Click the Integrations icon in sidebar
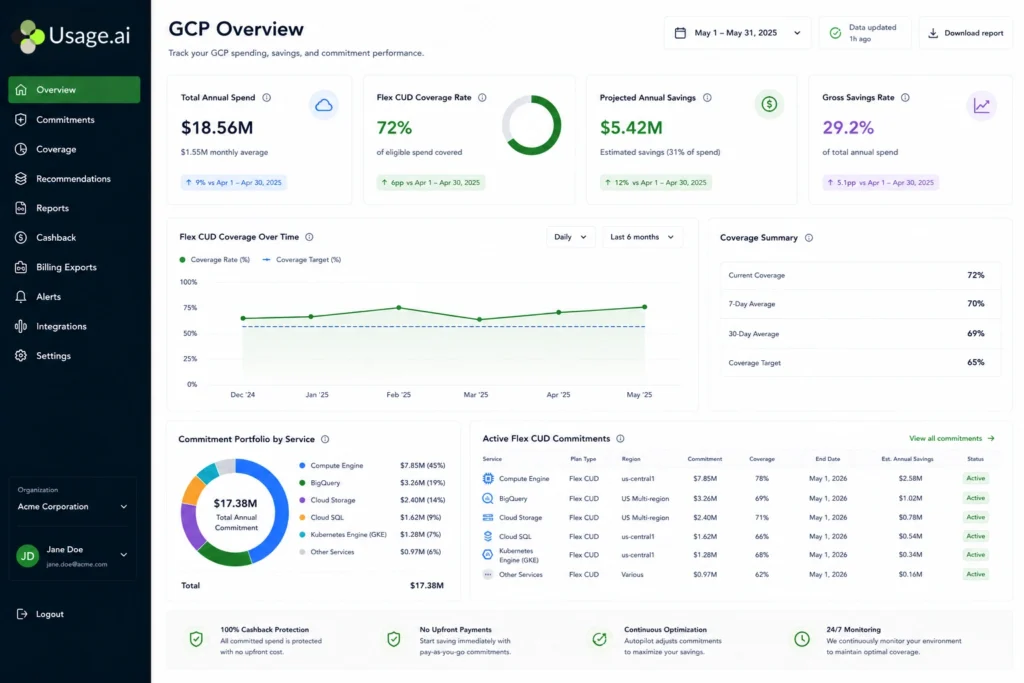The image size is (1024, 683). [21, 326]
